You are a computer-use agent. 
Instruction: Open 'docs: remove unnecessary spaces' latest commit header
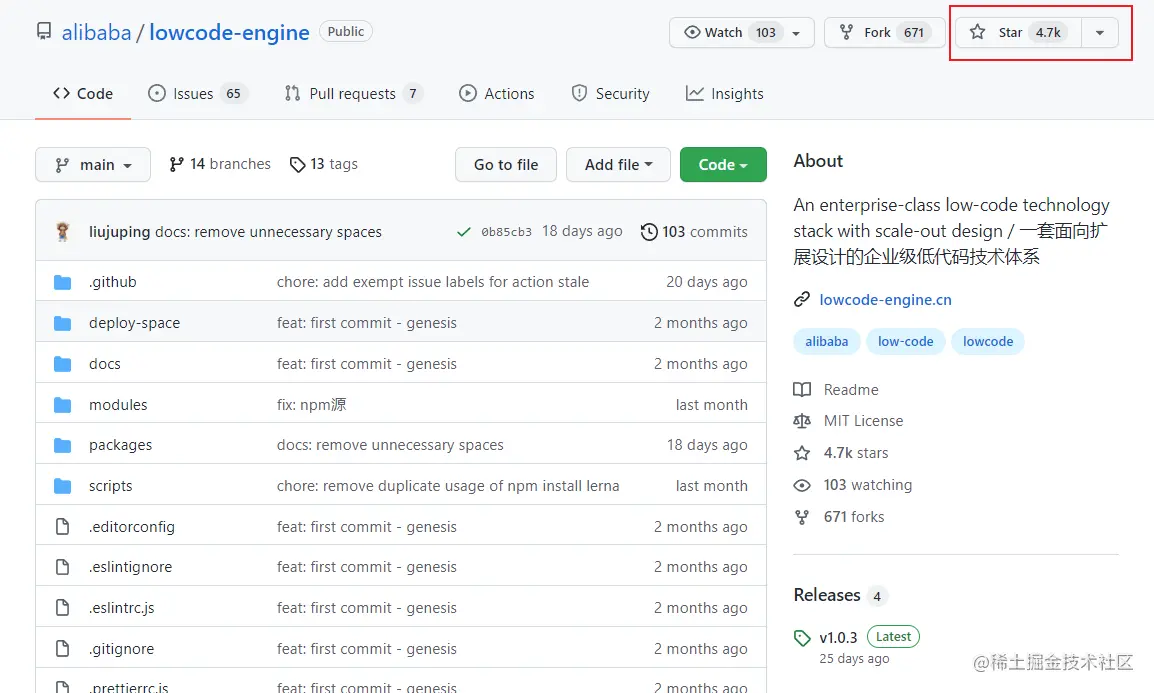point(269,232)
